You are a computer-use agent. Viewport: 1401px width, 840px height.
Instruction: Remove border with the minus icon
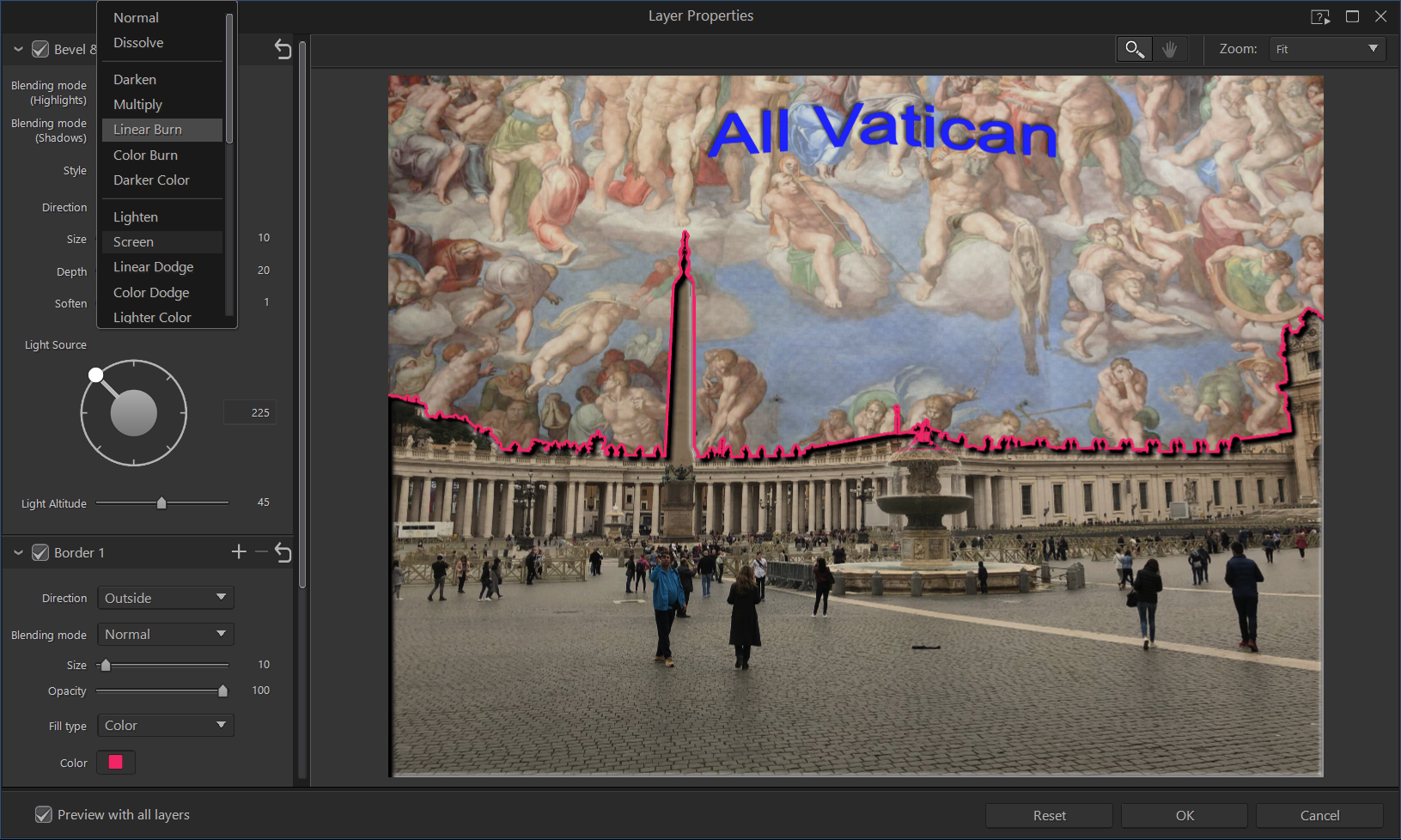pos(261,552)
